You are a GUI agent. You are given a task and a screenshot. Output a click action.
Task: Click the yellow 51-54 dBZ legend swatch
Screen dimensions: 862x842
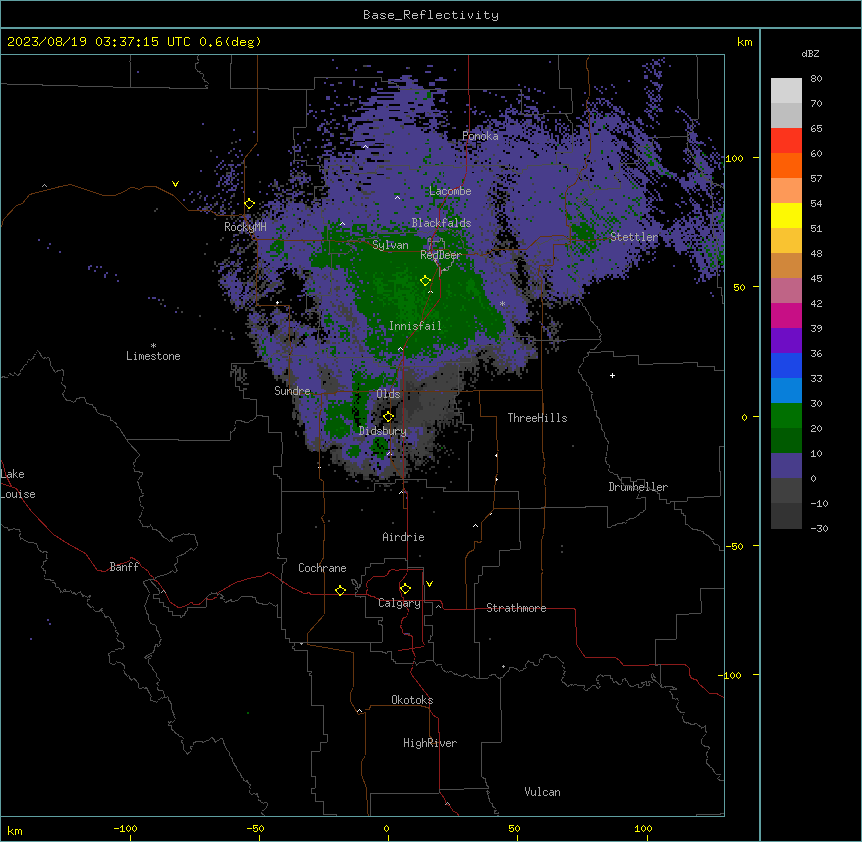point(786,215)
